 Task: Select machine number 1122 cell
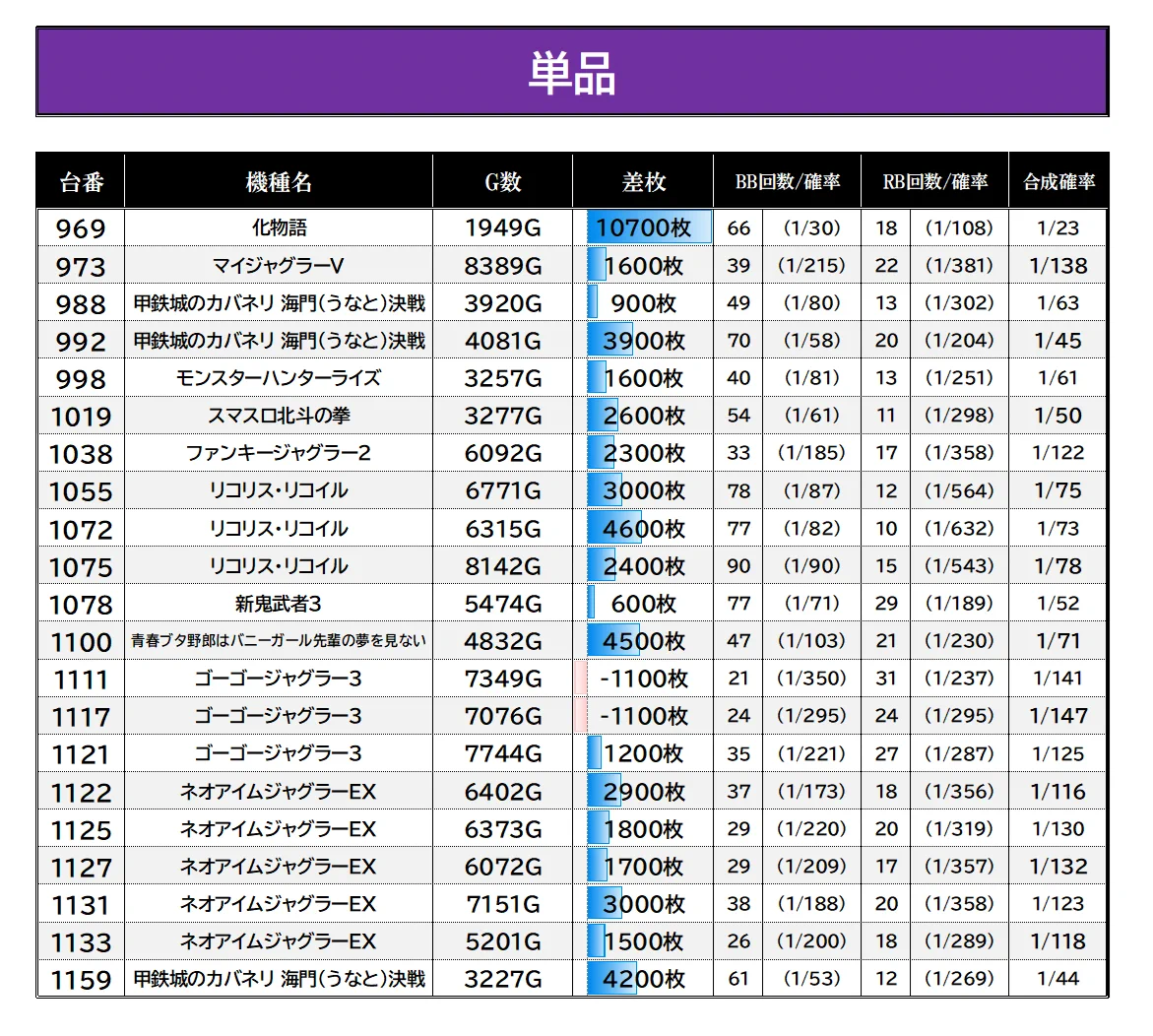81,793
